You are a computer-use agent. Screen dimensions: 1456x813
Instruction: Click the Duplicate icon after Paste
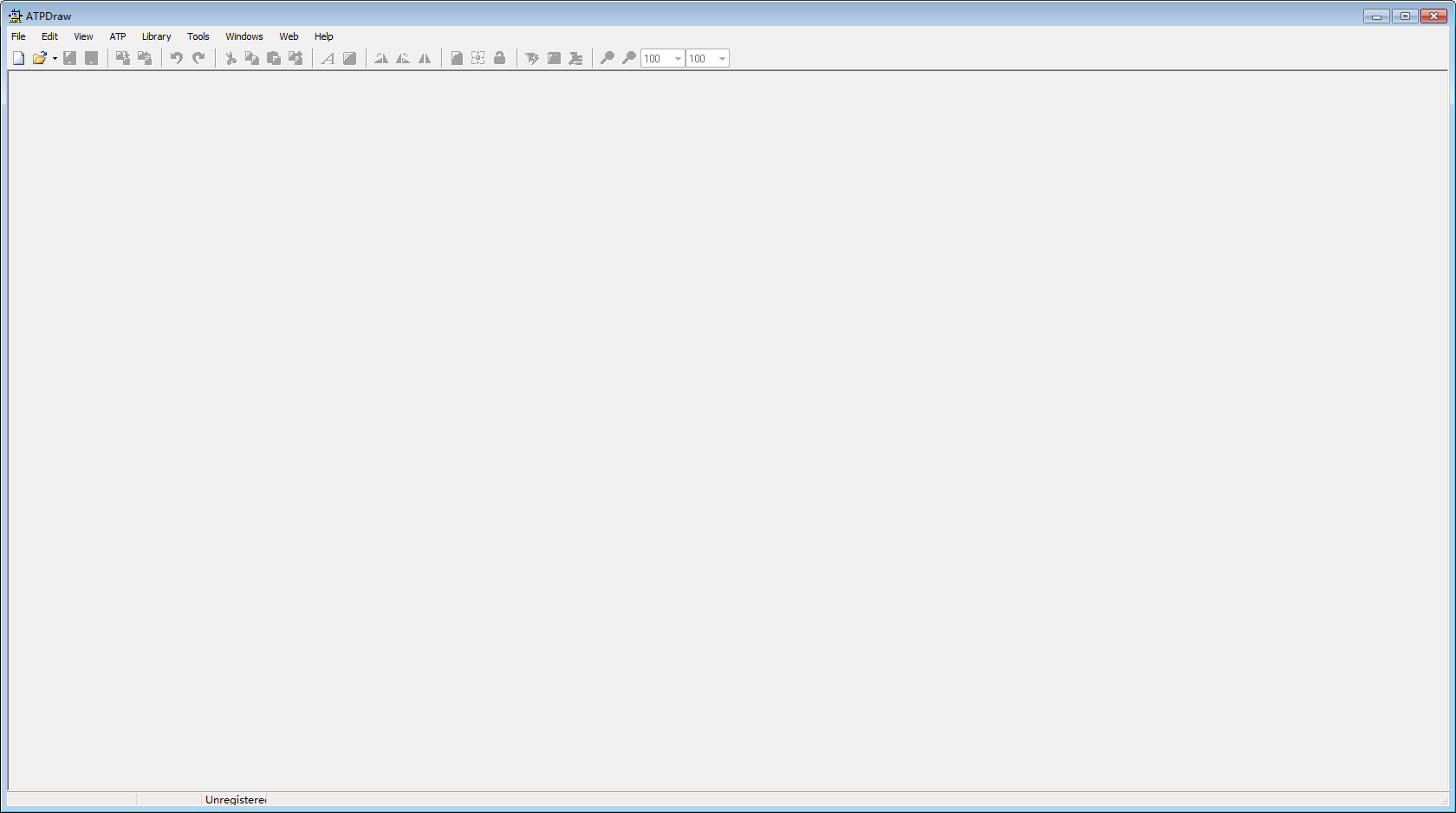(x=296, y=58)
